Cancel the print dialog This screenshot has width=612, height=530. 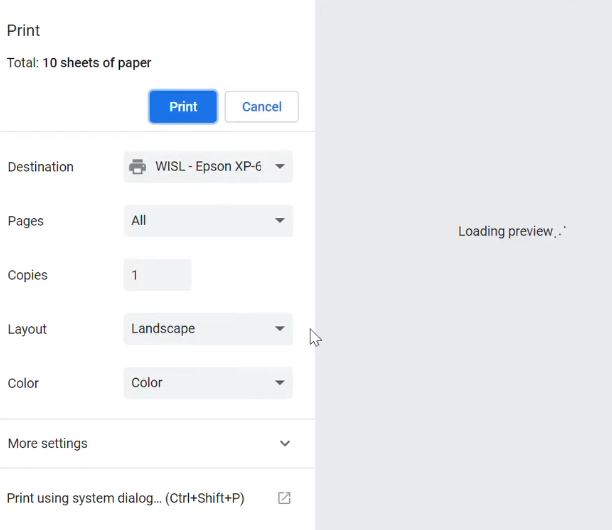(262, 107)
